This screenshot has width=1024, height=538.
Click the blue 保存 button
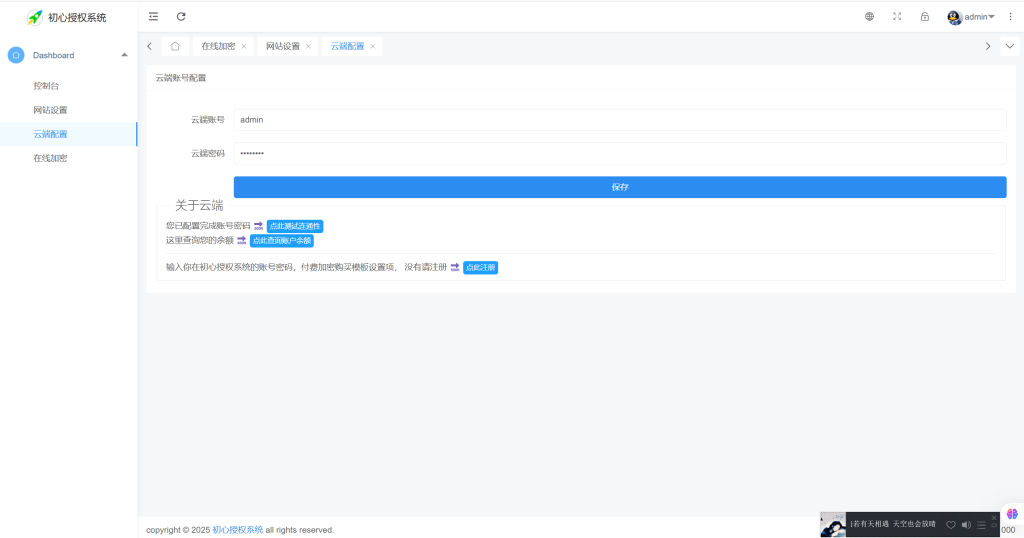tap(620, 187)
